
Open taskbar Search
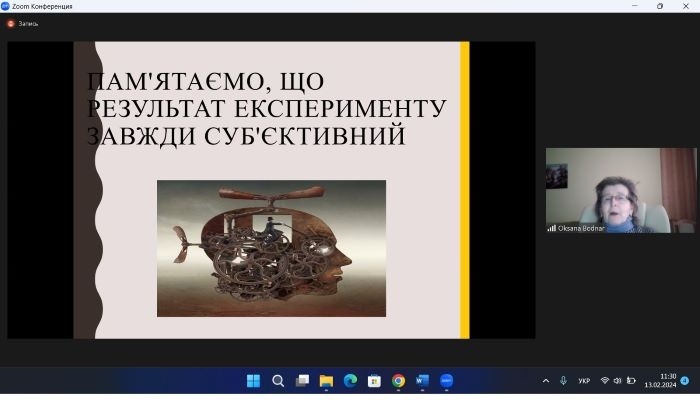[x=278, y=381]
